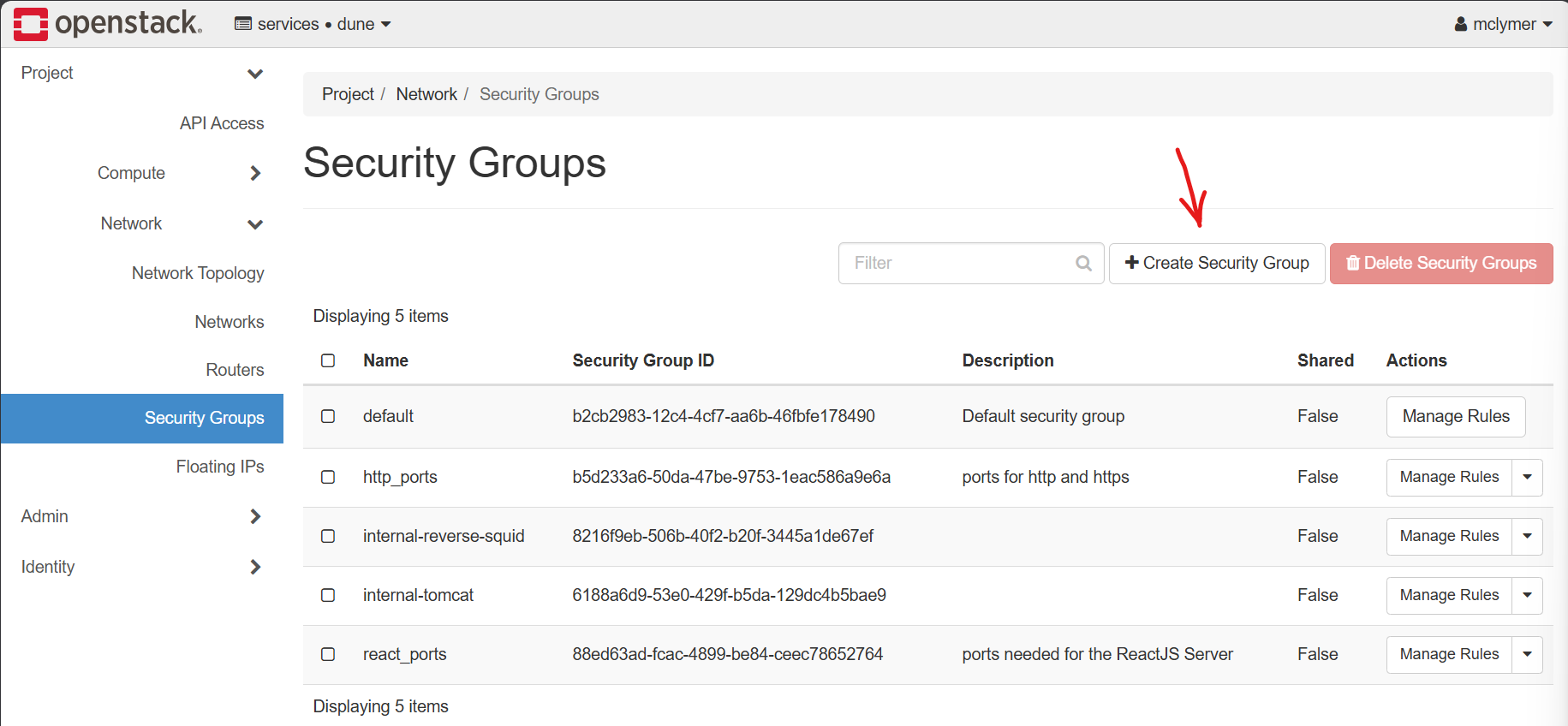Image resolution: width=1568 pixels, height=726 pixels.
Task: Check the http_ports row checkbox
Action: coord(328,477)
